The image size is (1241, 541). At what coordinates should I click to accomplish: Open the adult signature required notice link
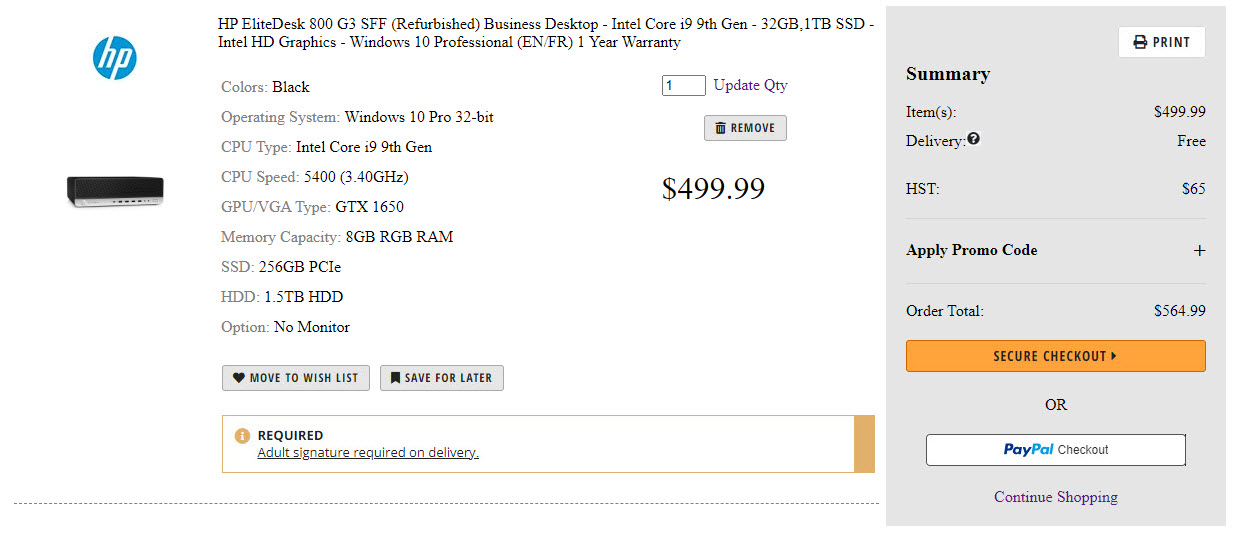point(368,453)
